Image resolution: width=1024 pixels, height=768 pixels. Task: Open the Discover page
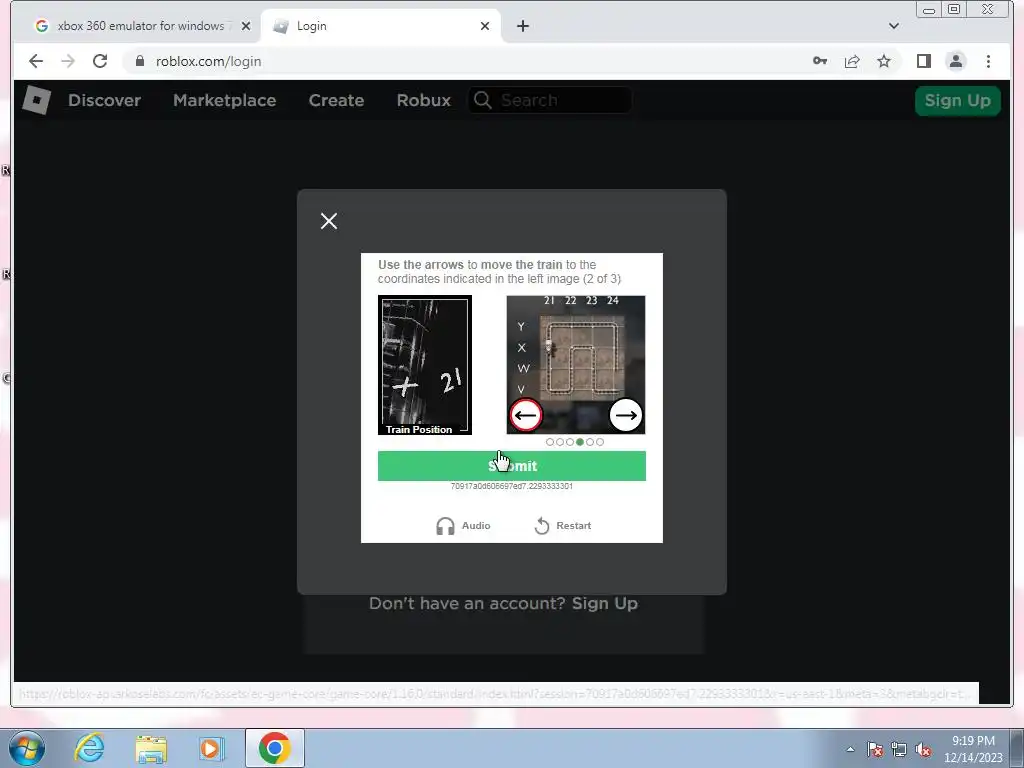(x=104, y=101)
